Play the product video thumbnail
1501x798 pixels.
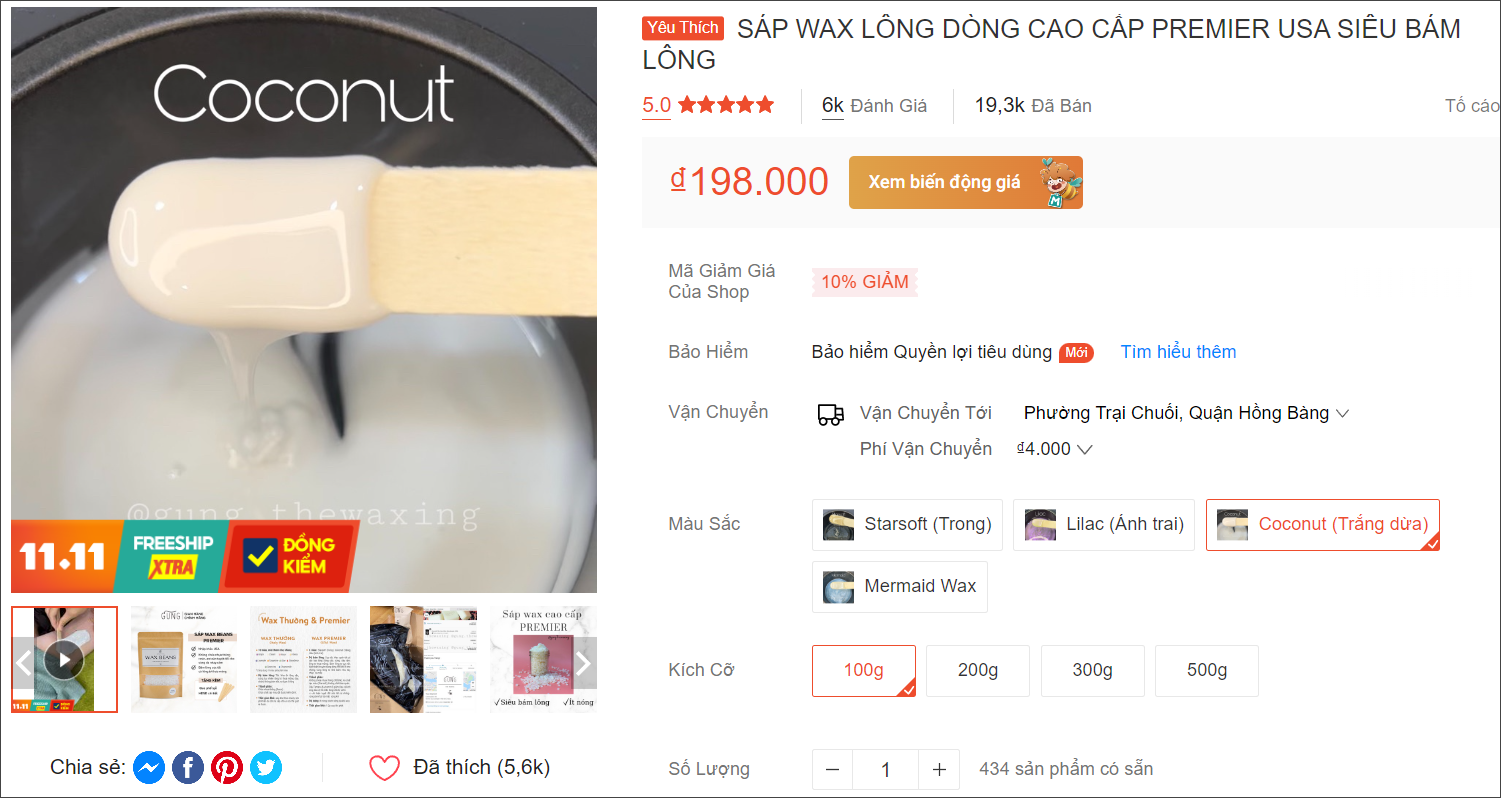coord(64,659)
